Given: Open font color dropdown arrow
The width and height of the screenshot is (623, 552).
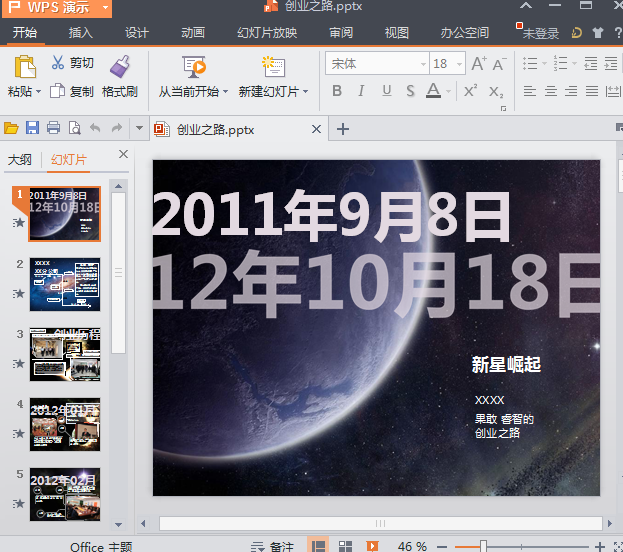Looking at the screenshot, I should tap(448, 92).
